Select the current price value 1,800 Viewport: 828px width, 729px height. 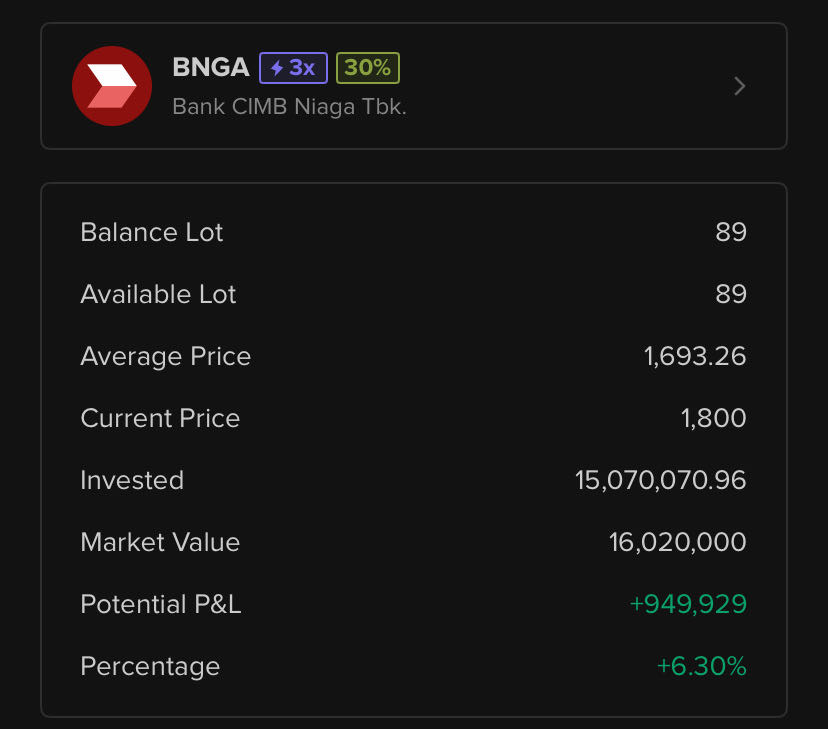pyautogui.click(x=714, y=418)
